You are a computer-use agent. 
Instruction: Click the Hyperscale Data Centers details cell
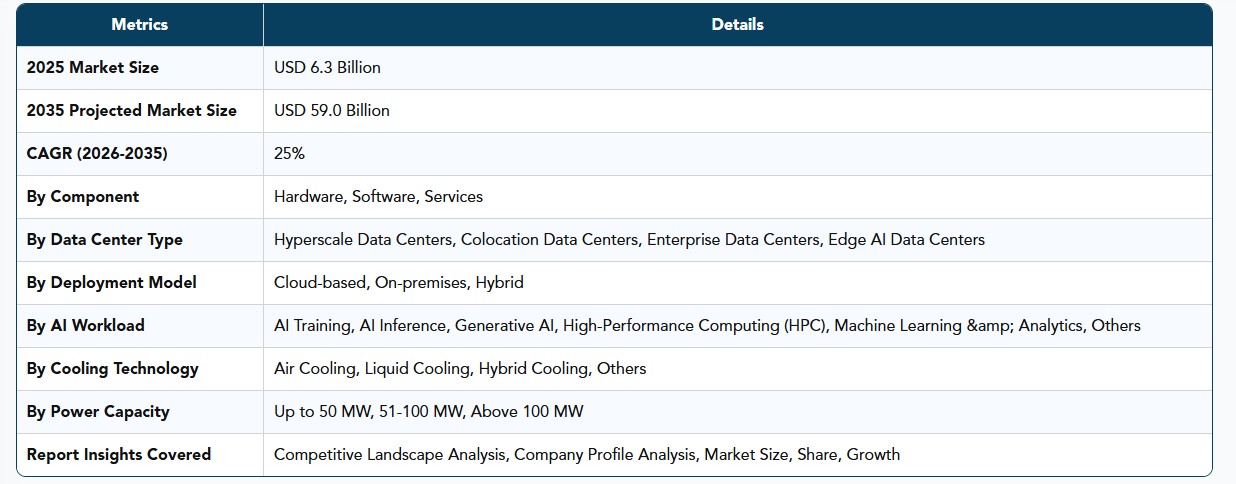(629, 240)
